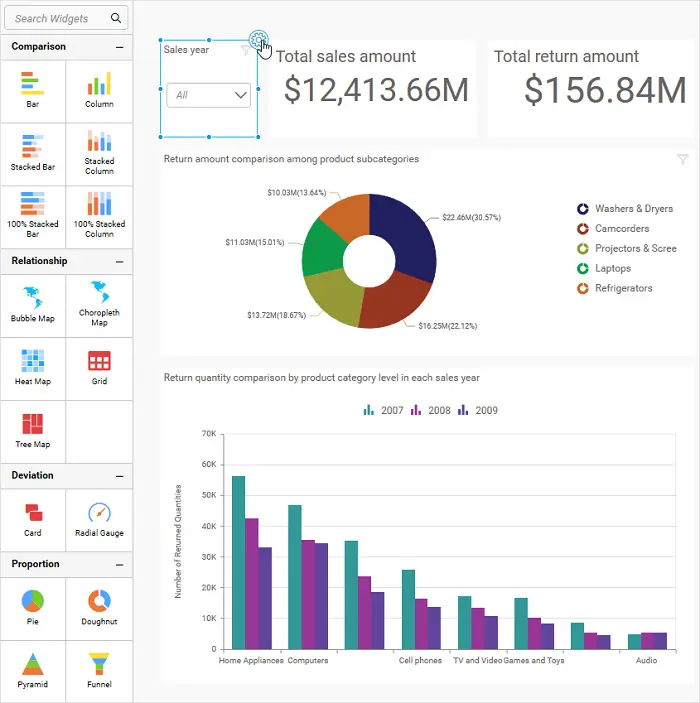The height and width of the screenshot is (703, 700).
Task: Toggle 2007 series in chart legend
Action: pos(382,410)
